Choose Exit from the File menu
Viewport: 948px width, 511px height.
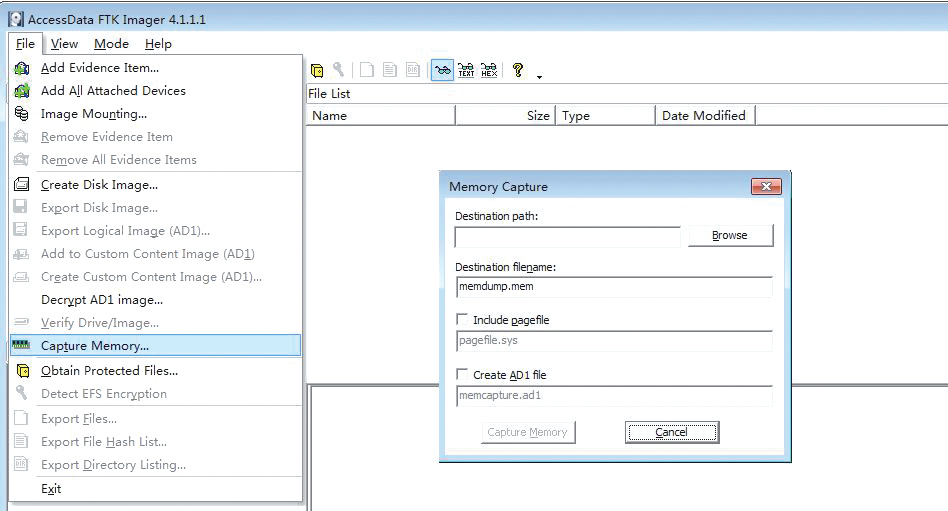pos(155,489)
